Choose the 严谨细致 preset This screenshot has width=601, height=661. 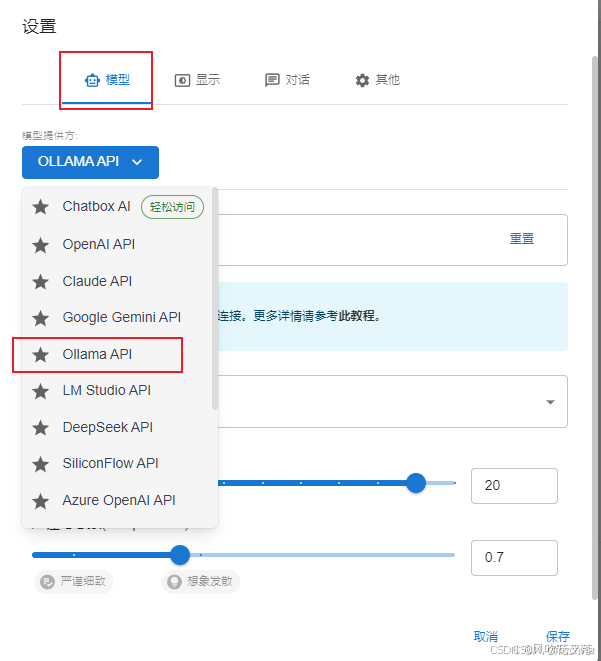click(x=74, y=582)
